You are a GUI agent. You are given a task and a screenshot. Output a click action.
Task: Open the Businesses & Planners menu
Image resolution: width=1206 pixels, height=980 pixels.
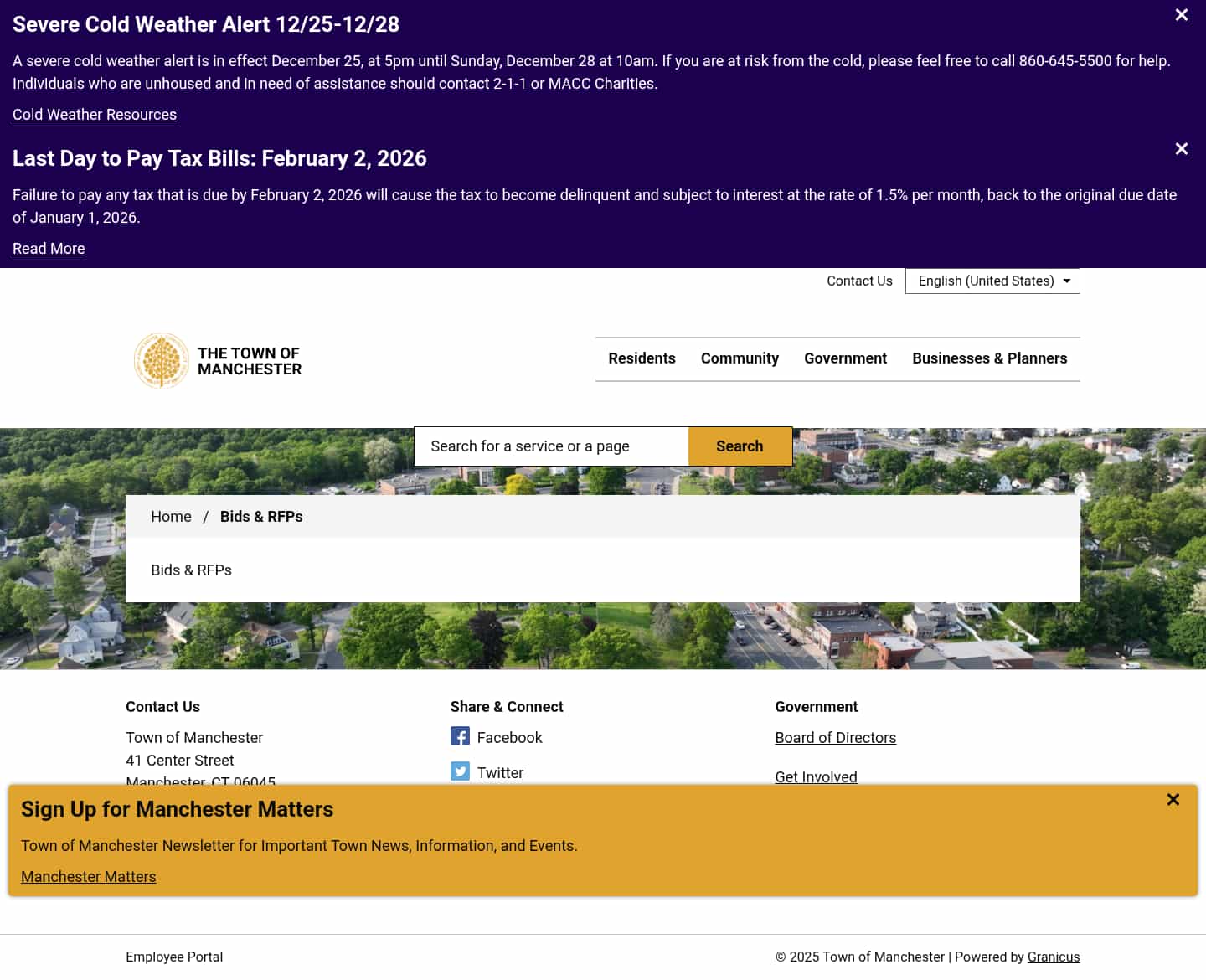[989, 358]
